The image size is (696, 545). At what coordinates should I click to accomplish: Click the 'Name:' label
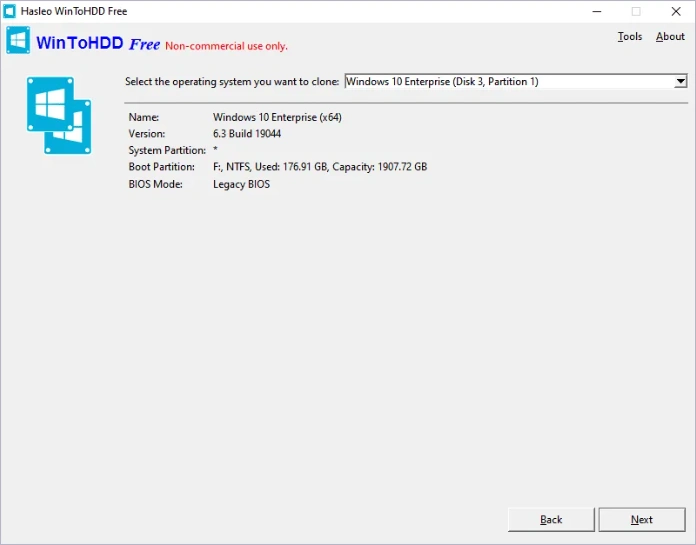(x=143, y=117)
